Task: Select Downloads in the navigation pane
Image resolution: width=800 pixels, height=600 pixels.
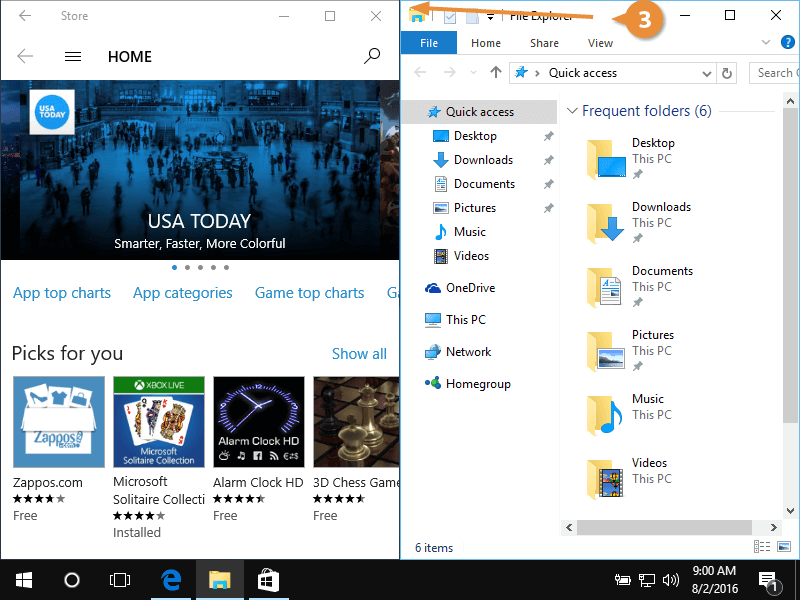Action: pos(483,160)
